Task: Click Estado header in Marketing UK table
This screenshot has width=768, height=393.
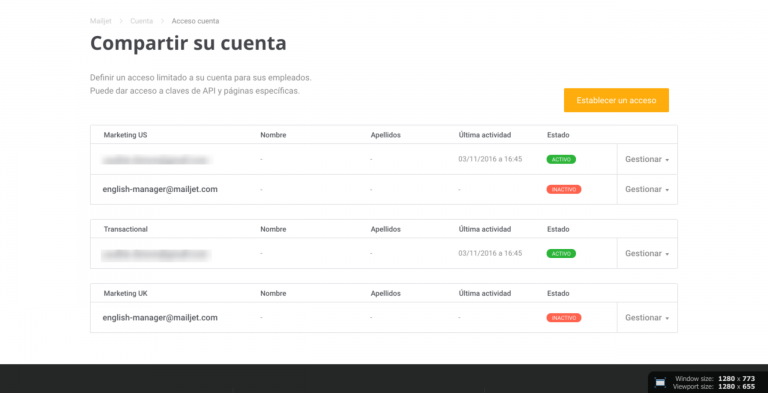Action: pos(558,294)
